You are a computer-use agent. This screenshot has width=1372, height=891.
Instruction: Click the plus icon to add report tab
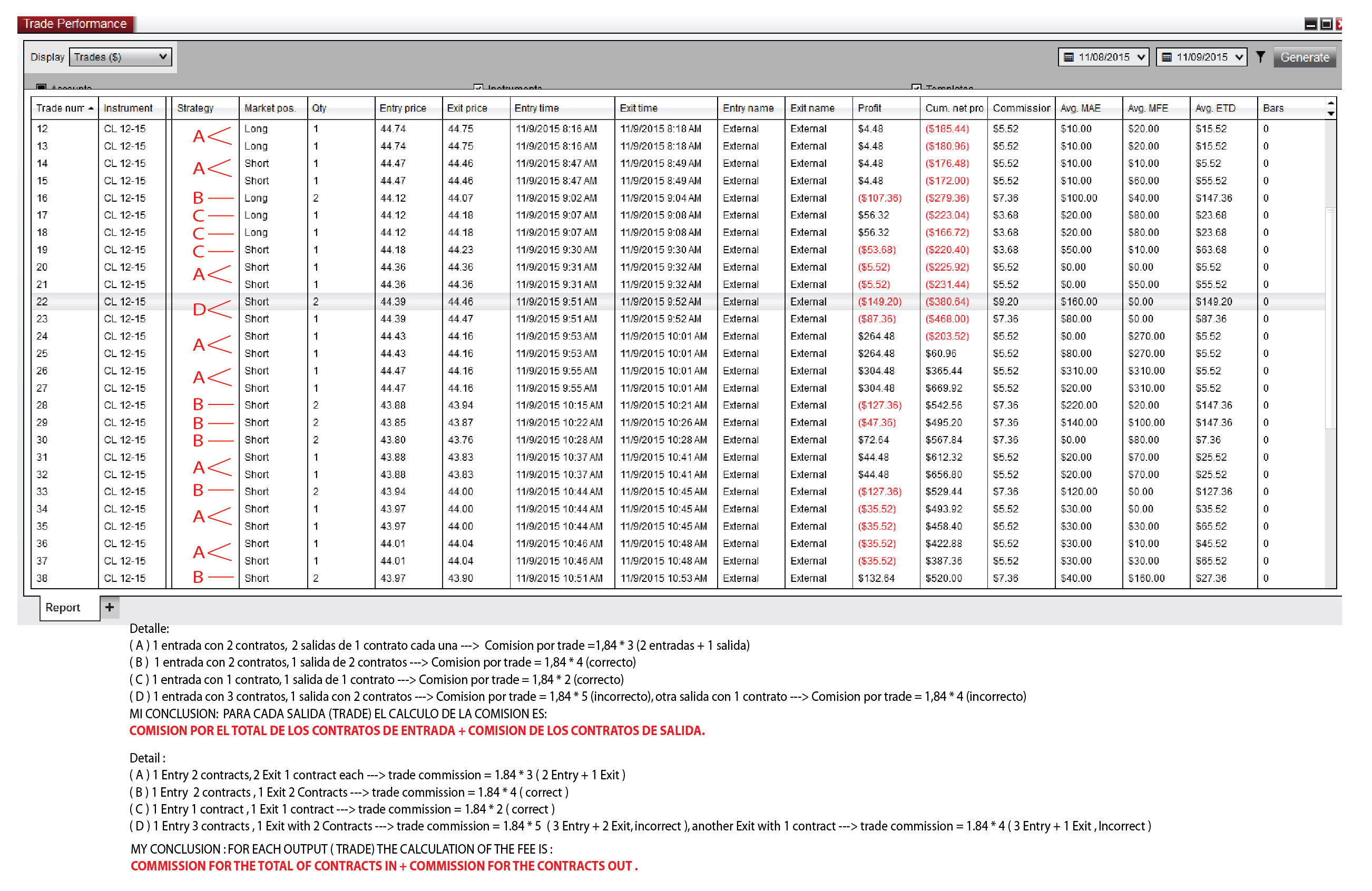pos(110,607)
